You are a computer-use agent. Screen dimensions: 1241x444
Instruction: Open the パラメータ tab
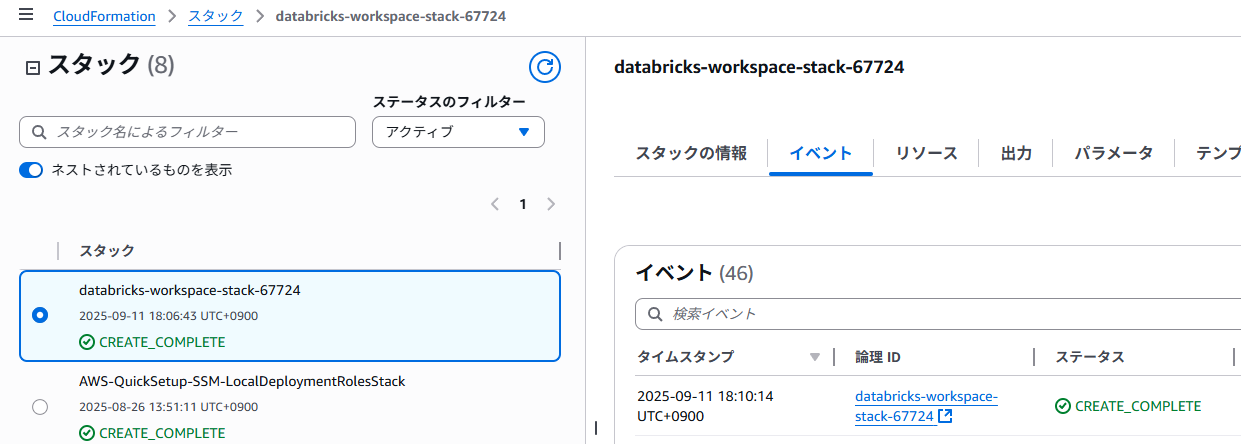point(1113,153)
